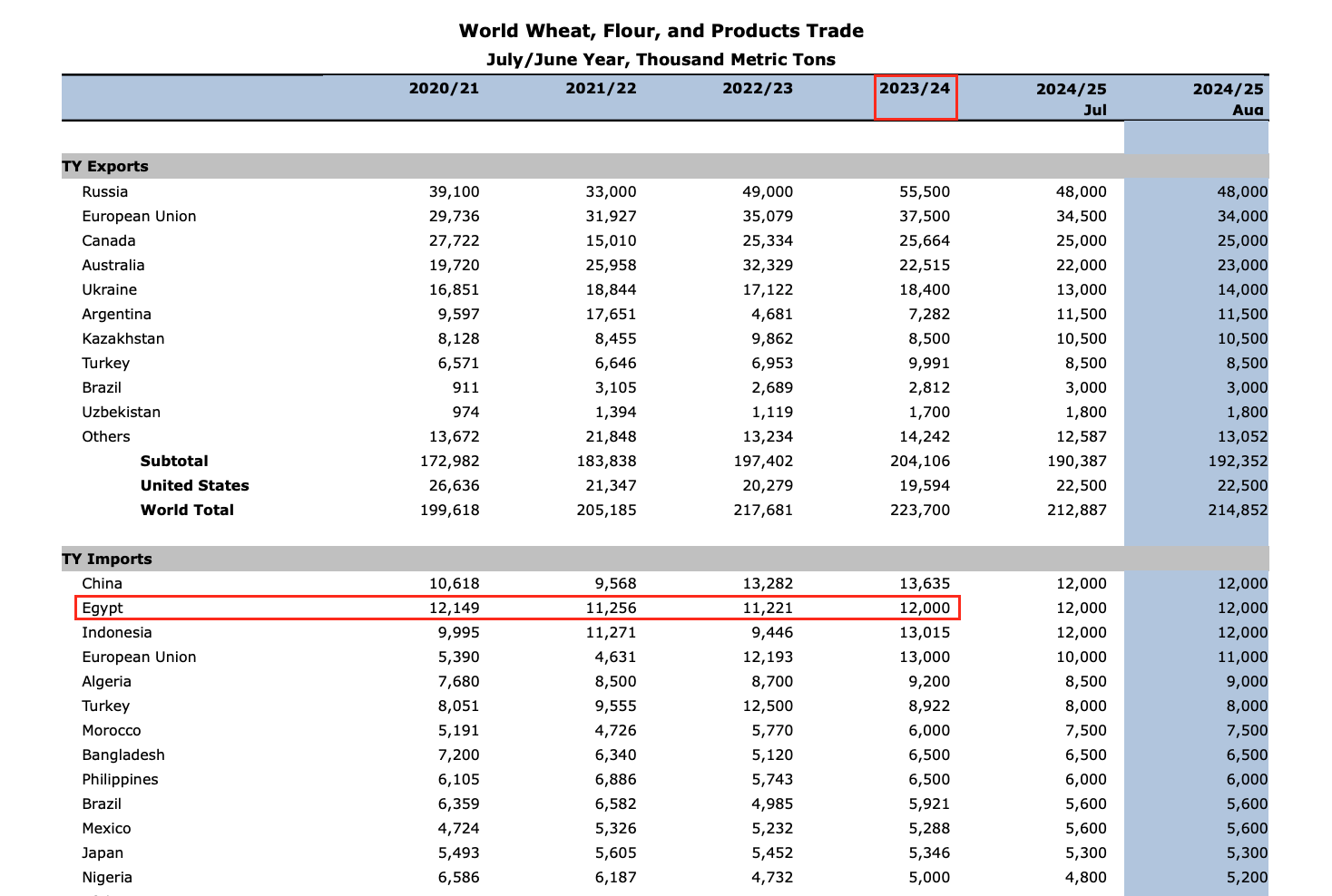Select the Kazakhstan row label

pos(123,339)
